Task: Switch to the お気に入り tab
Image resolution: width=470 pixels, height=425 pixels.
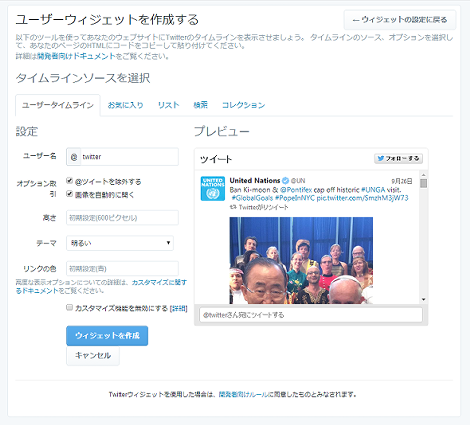Action: tap(125, 105)
